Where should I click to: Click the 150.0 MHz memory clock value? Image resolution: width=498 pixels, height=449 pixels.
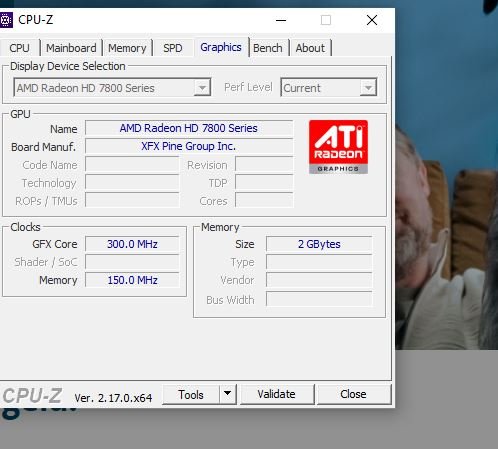click(x=132, y=280)
